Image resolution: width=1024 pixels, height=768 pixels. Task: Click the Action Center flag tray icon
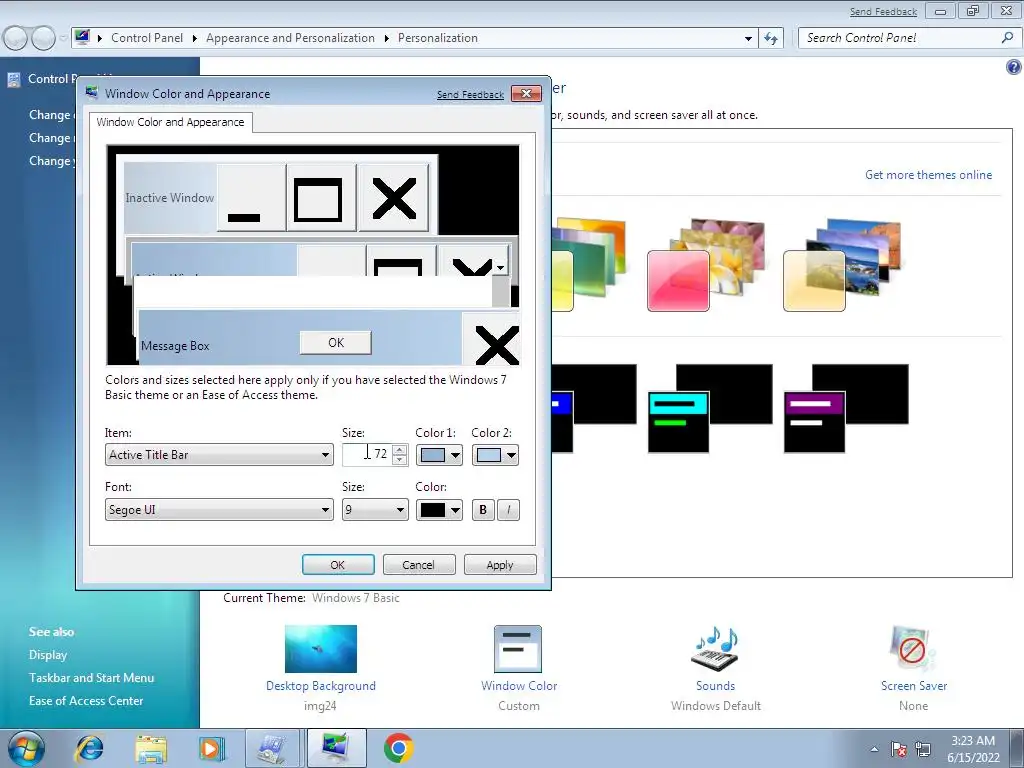click(899, 749)
